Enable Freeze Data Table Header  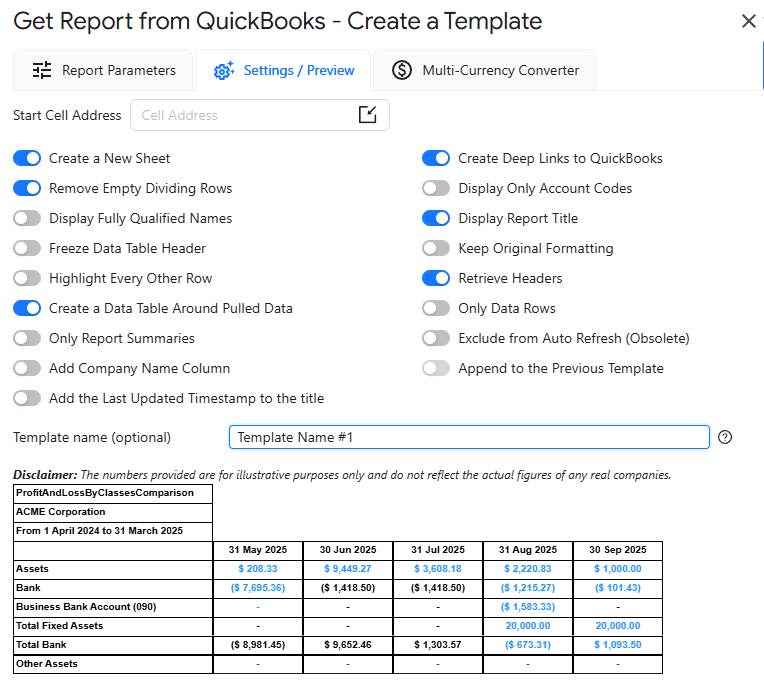pos(28,248)
